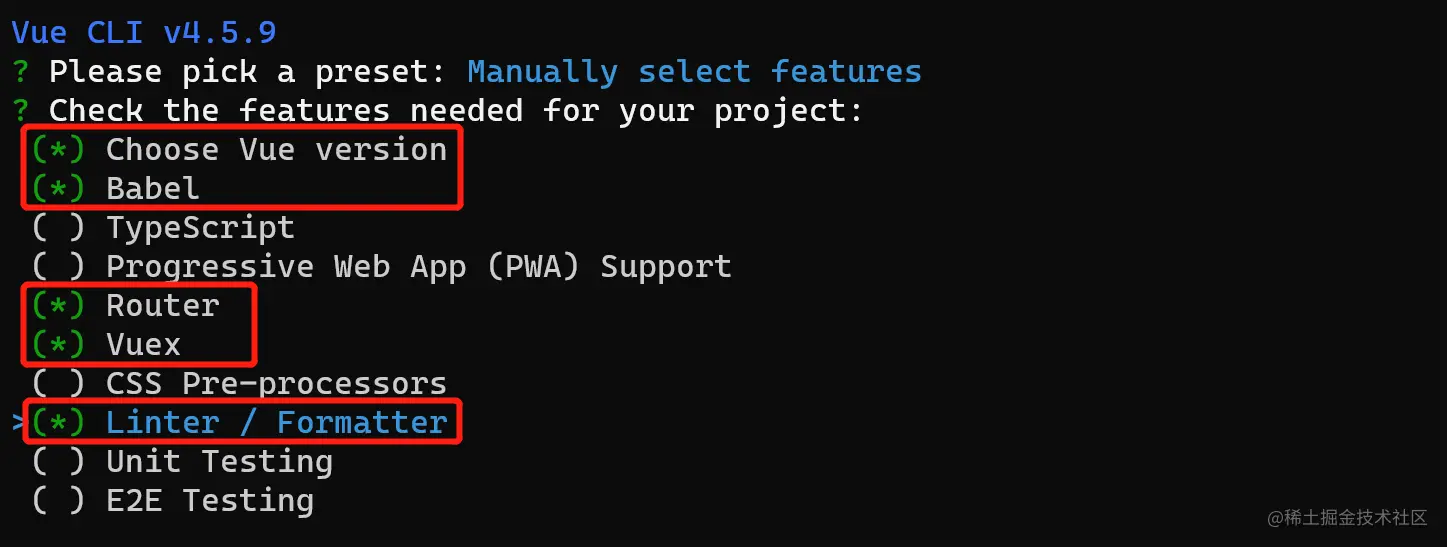Check the CSS Pre-processors checkbox

pos(58,384)
